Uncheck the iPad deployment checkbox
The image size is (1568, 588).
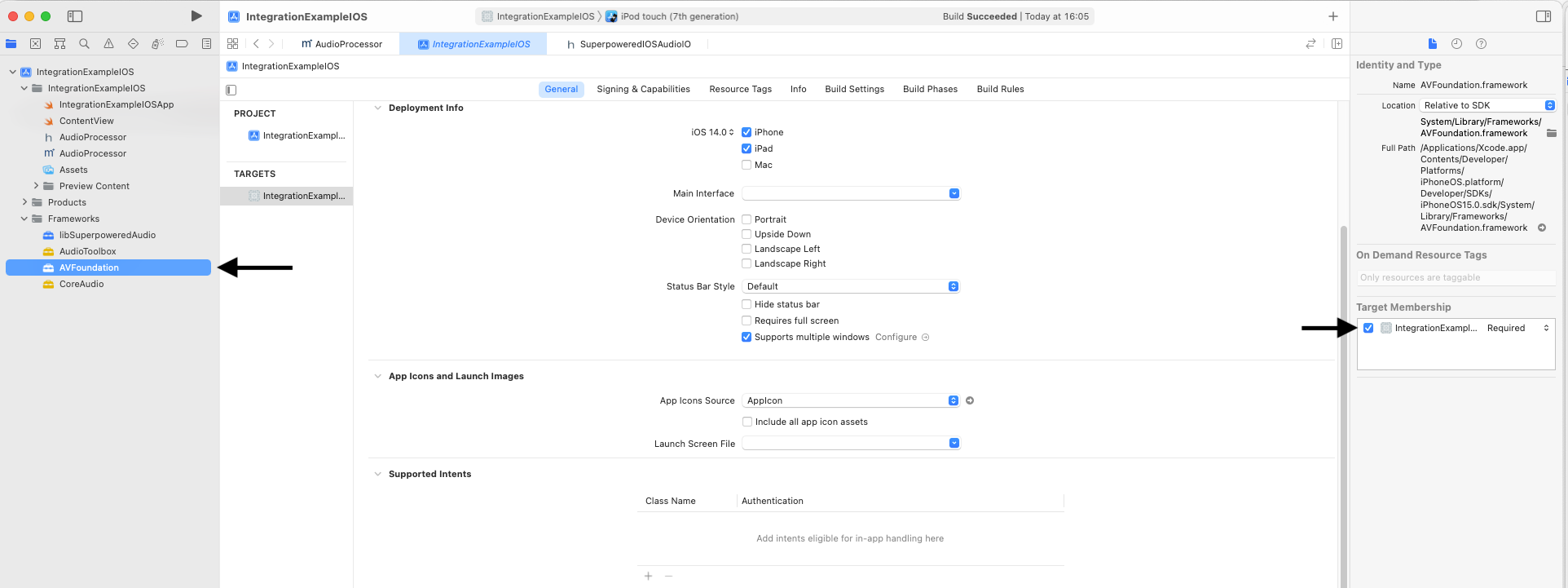click(747, 148)
